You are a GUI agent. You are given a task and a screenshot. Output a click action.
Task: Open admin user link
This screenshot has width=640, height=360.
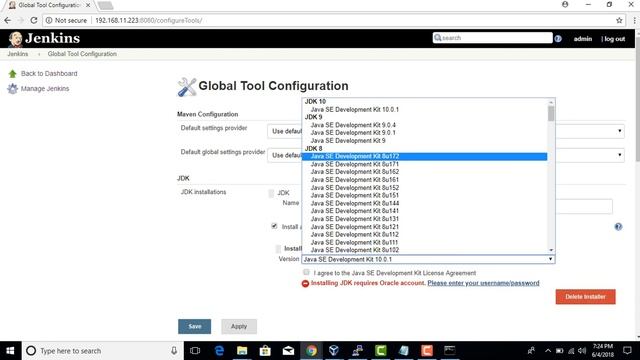click(583, 39)
